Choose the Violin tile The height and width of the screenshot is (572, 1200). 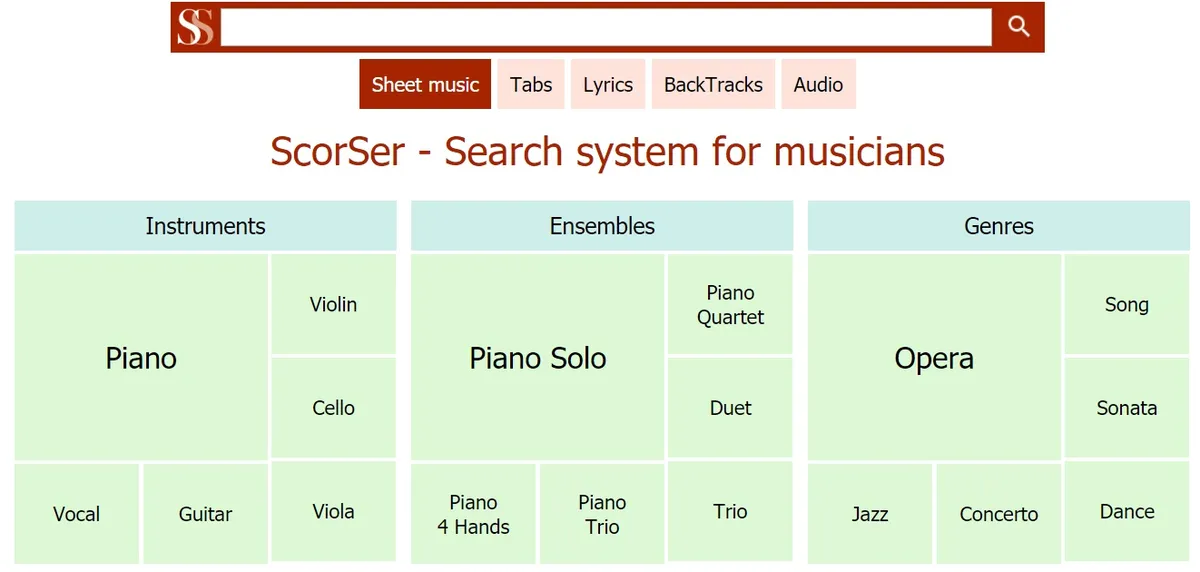(x=333, y=305)
